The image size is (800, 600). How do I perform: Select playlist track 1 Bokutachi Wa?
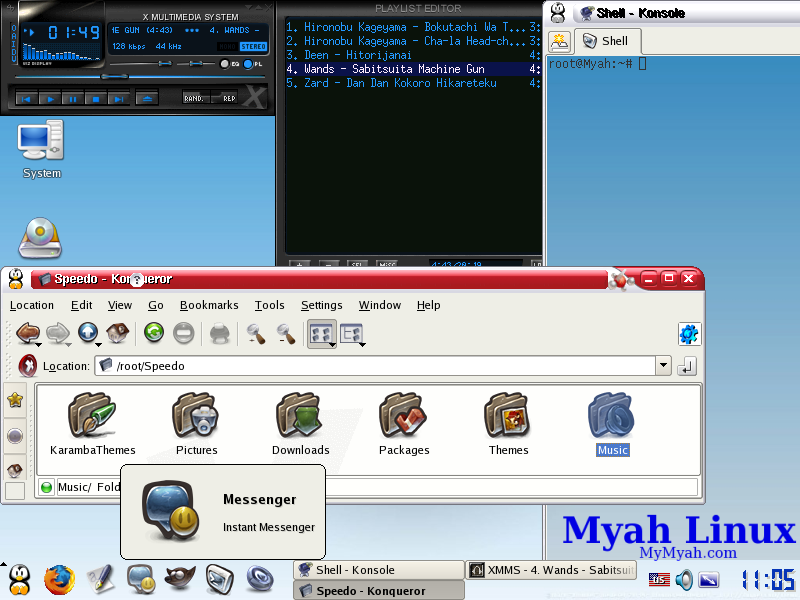(x=412, y=27)
